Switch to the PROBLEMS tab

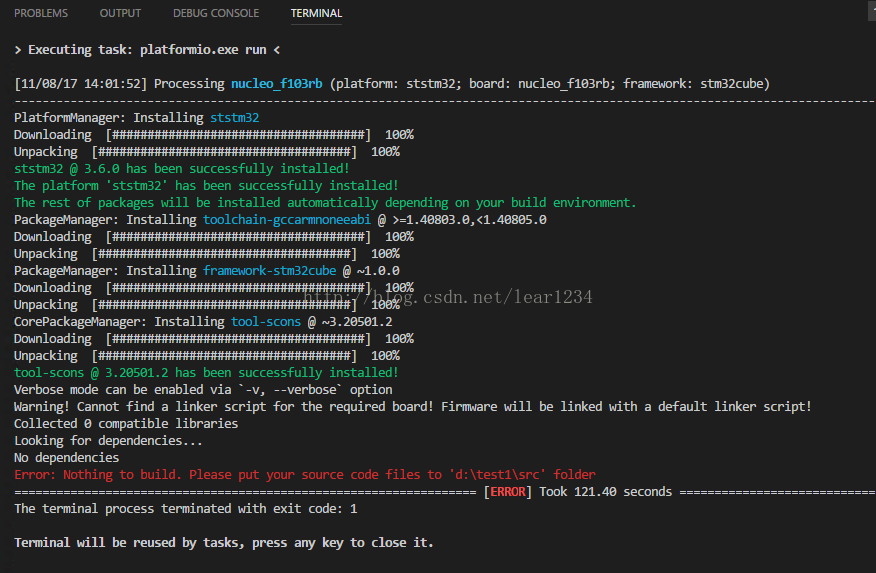click(x=41, y=13)
